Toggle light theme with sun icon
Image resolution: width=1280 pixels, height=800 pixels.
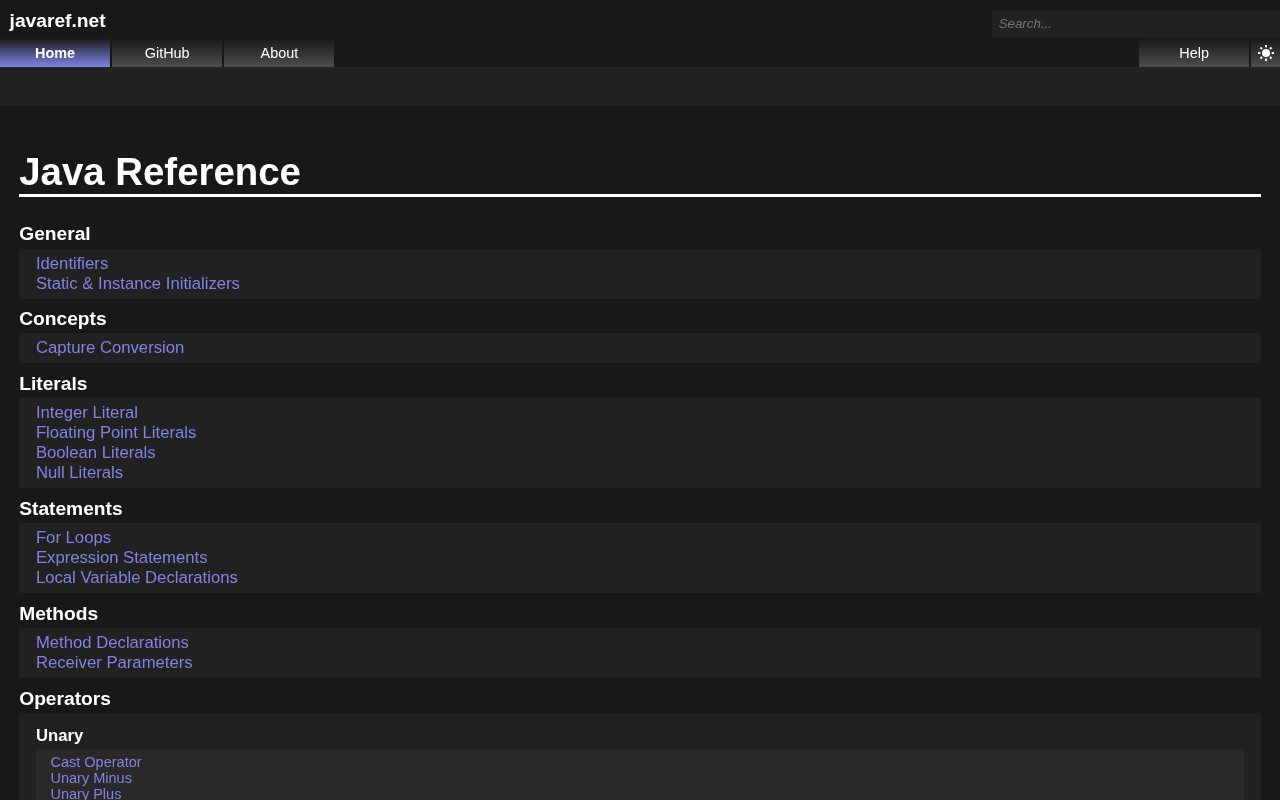[x=1265, y=53]
